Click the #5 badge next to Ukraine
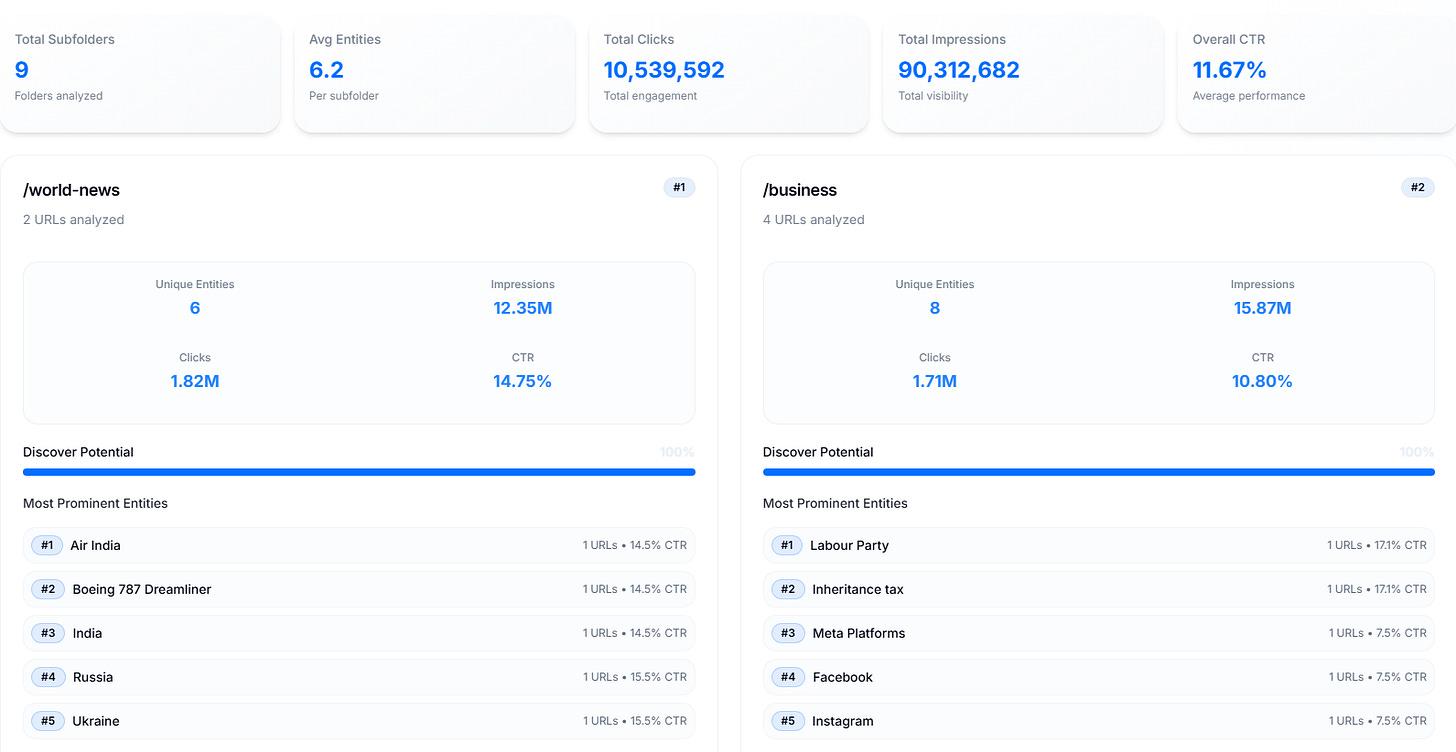The width and height of the screenshot is (1456, 752). (47, 720)
